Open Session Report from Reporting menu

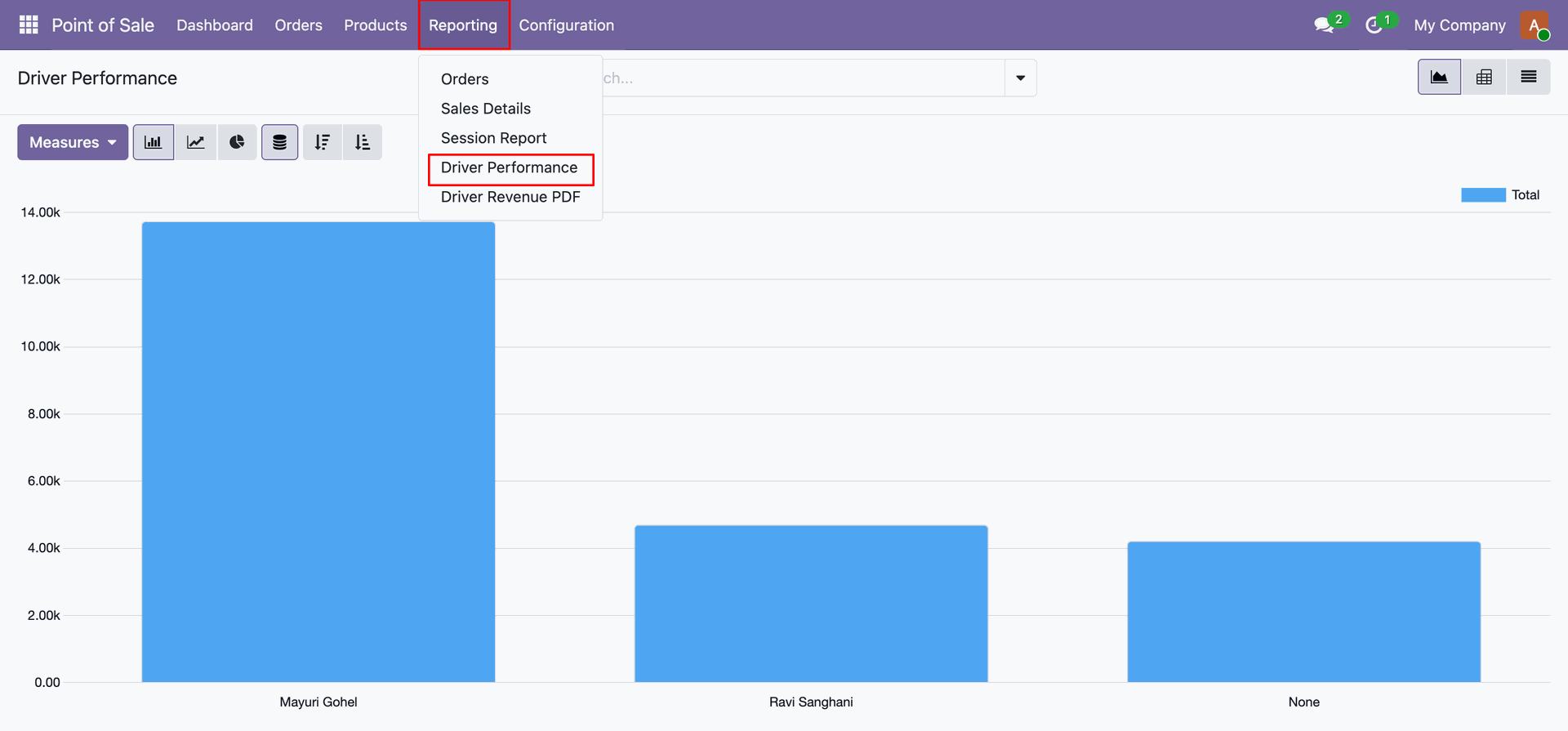[494, 138]
